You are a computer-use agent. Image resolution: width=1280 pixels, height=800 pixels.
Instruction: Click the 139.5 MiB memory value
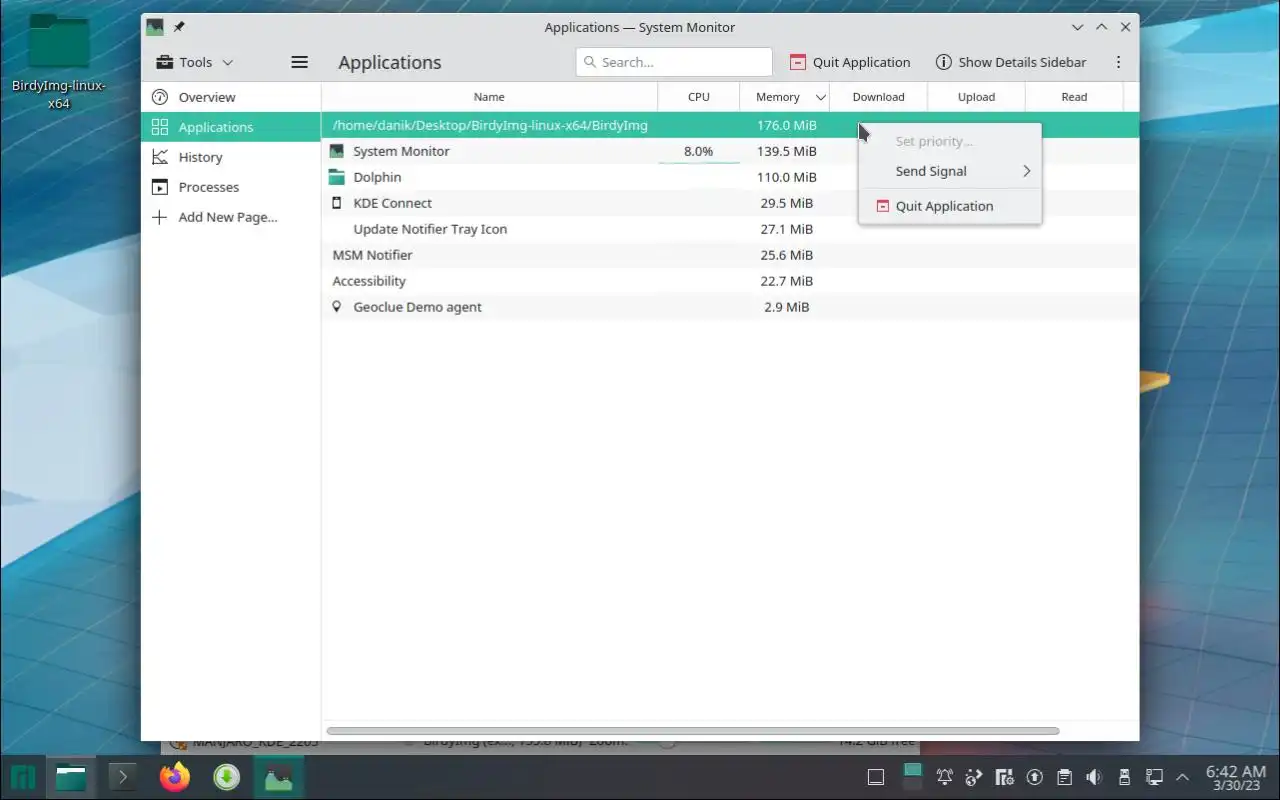click(787, 151)
